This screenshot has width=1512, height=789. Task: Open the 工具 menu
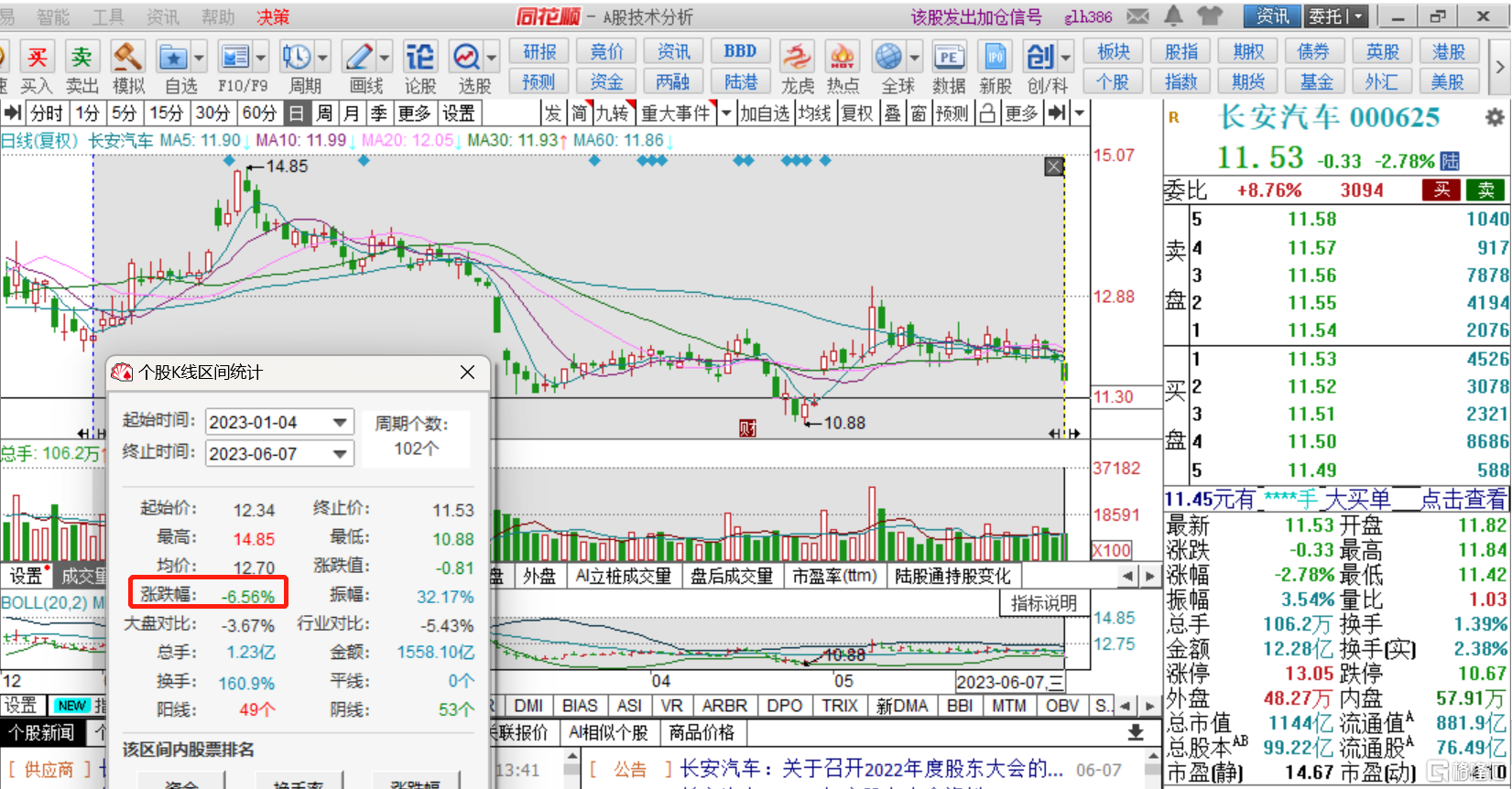click(x=108, y=16)
